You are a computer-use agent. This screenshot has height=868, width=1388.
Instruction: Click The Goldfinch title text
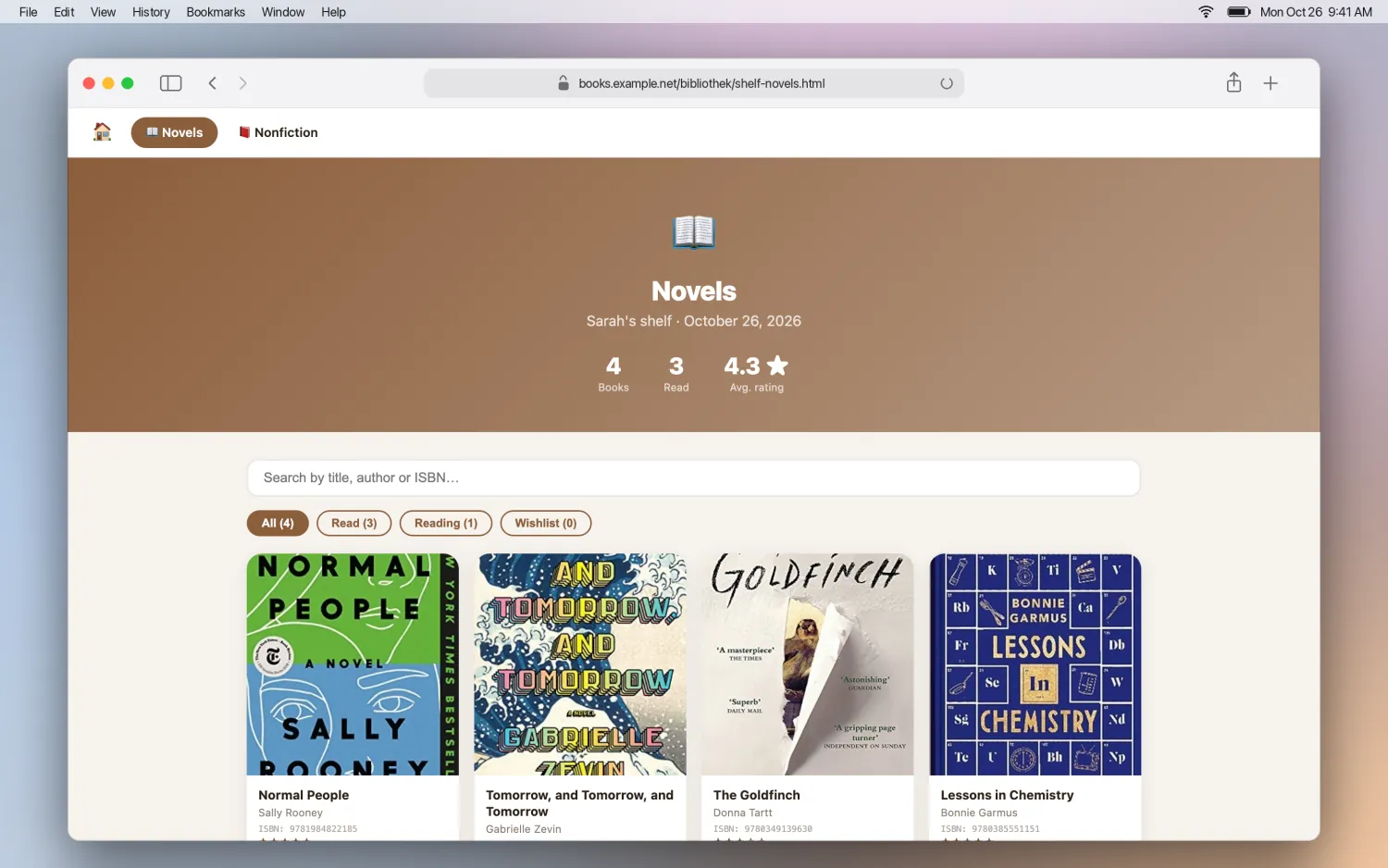coord(757,795)
